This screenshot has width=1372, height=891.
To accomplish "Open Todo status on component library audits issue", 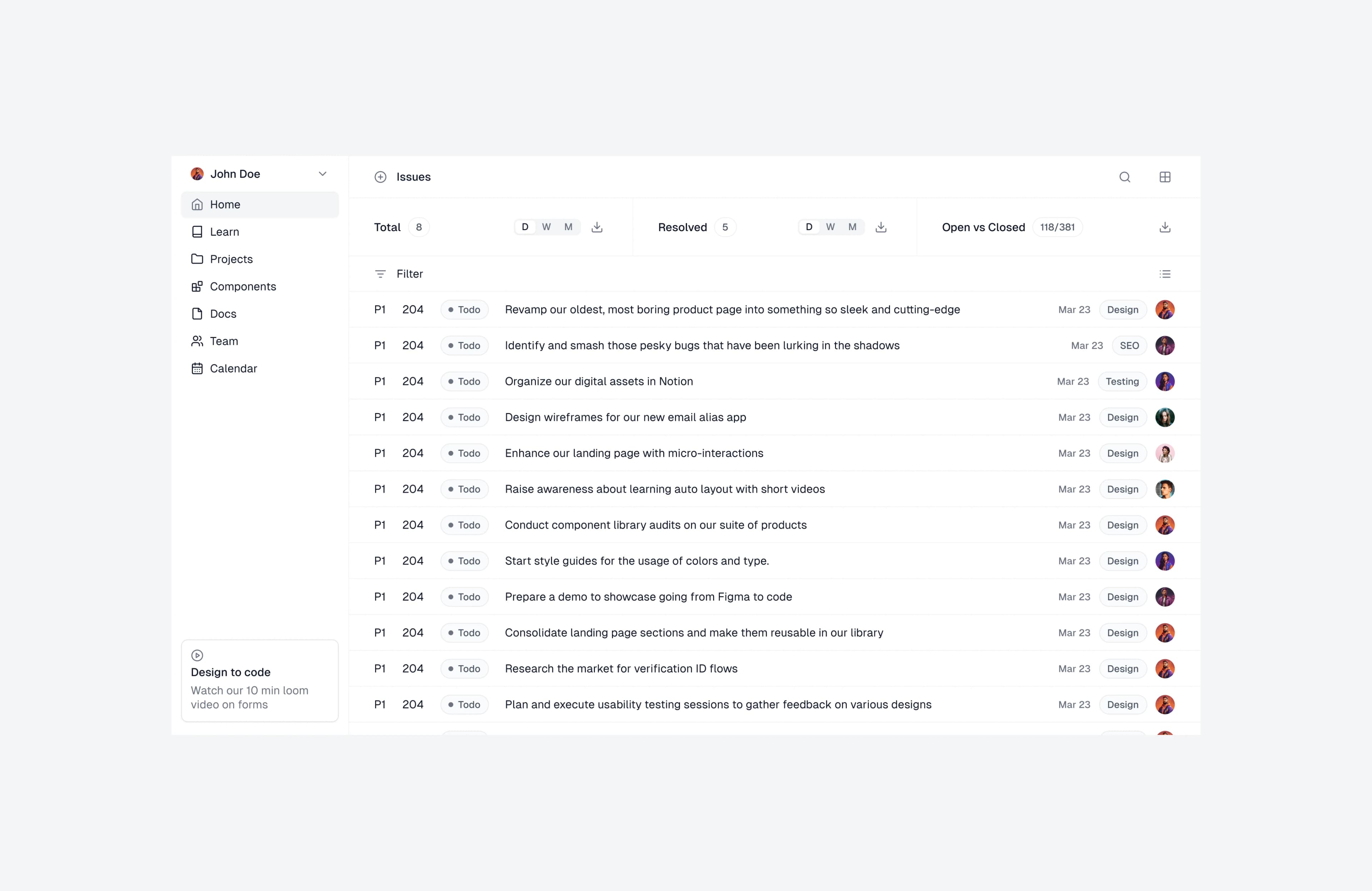I will point(464,525).
